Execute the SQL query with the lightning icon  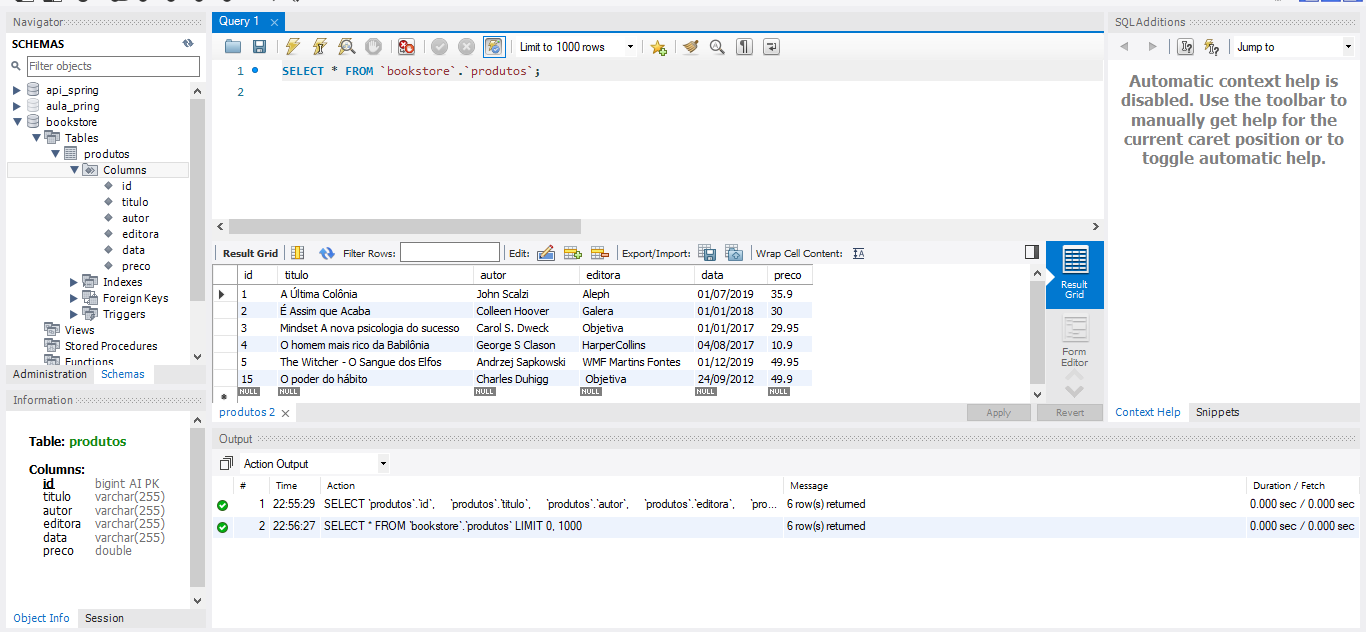click(x=291, y=46)
